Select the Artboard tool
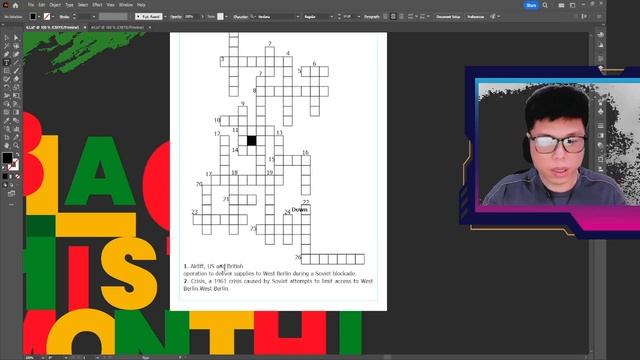This screenshot has height=360, width=640. 7,137
